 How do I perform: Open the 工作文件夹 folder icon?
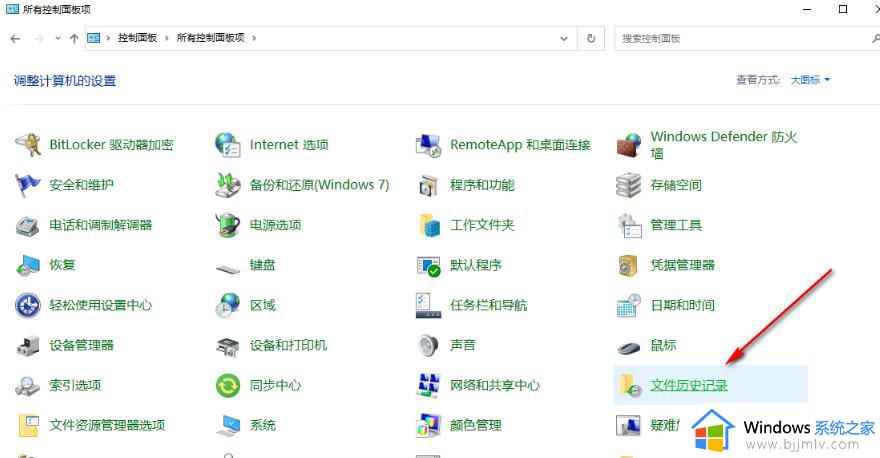tap(429, 225)
